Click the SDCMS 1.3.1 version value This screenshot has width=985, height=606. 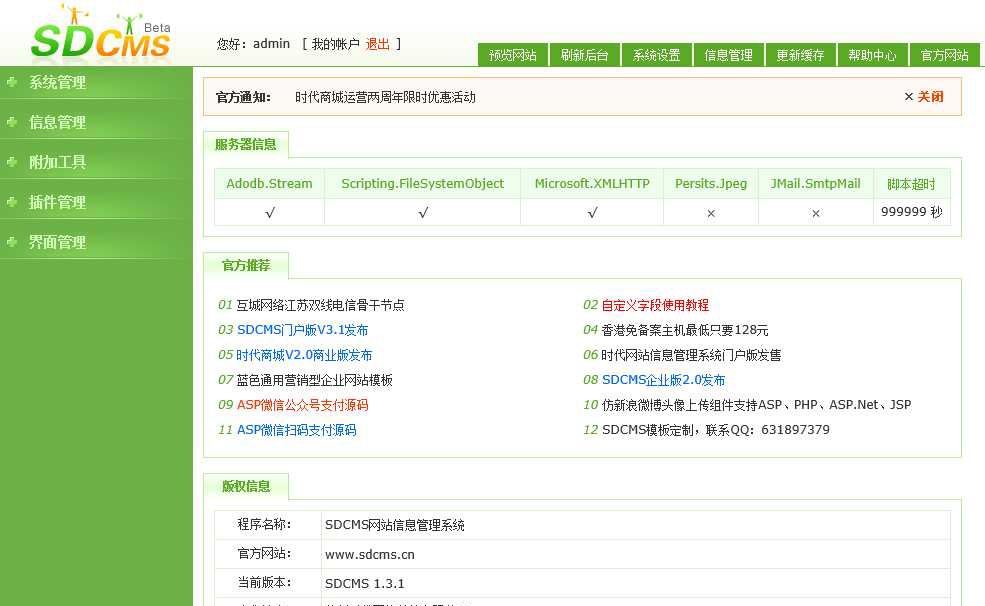click(364, 583)
